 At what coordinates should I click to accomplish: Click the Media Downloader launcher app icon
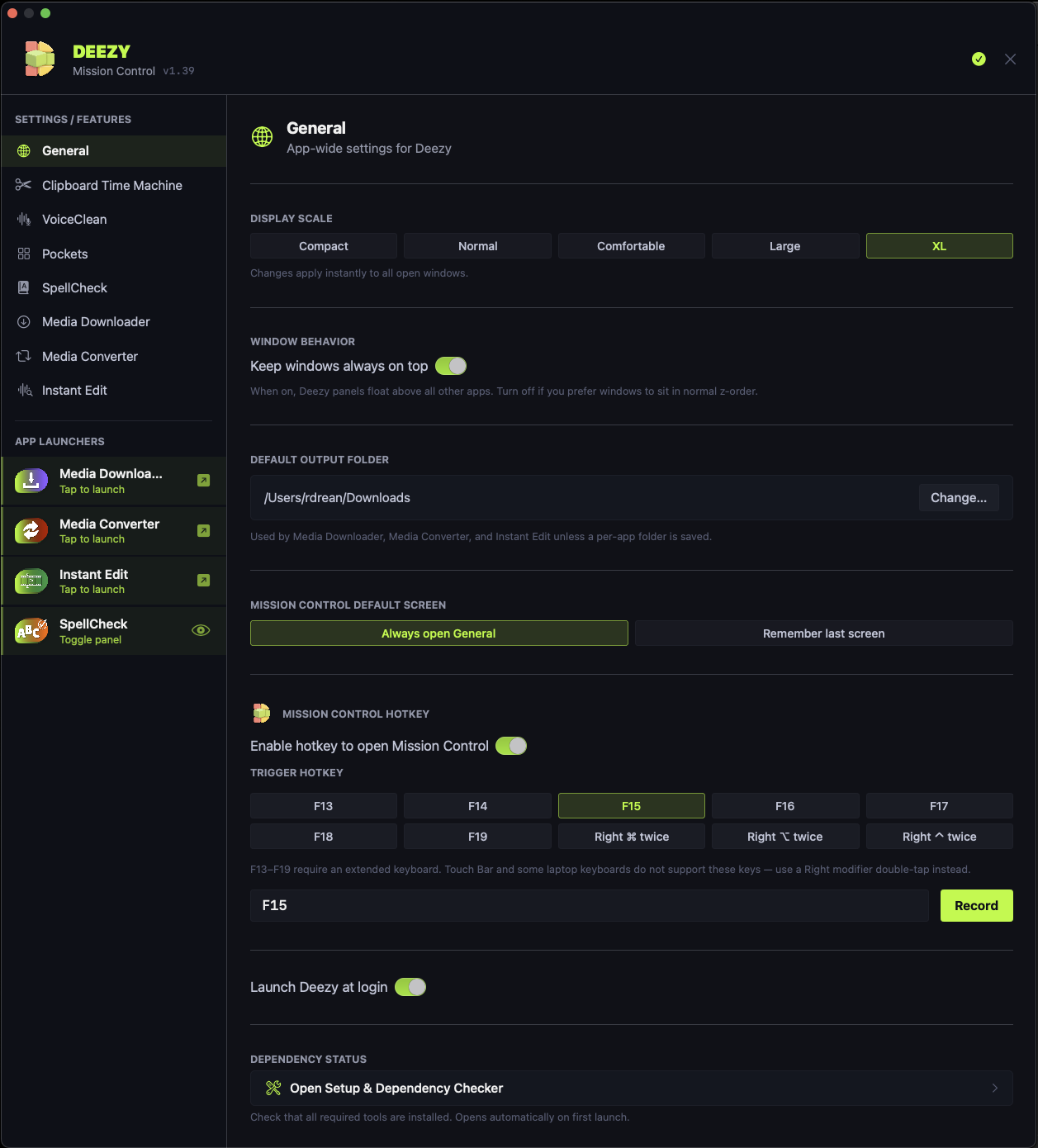tap(31, 481)
